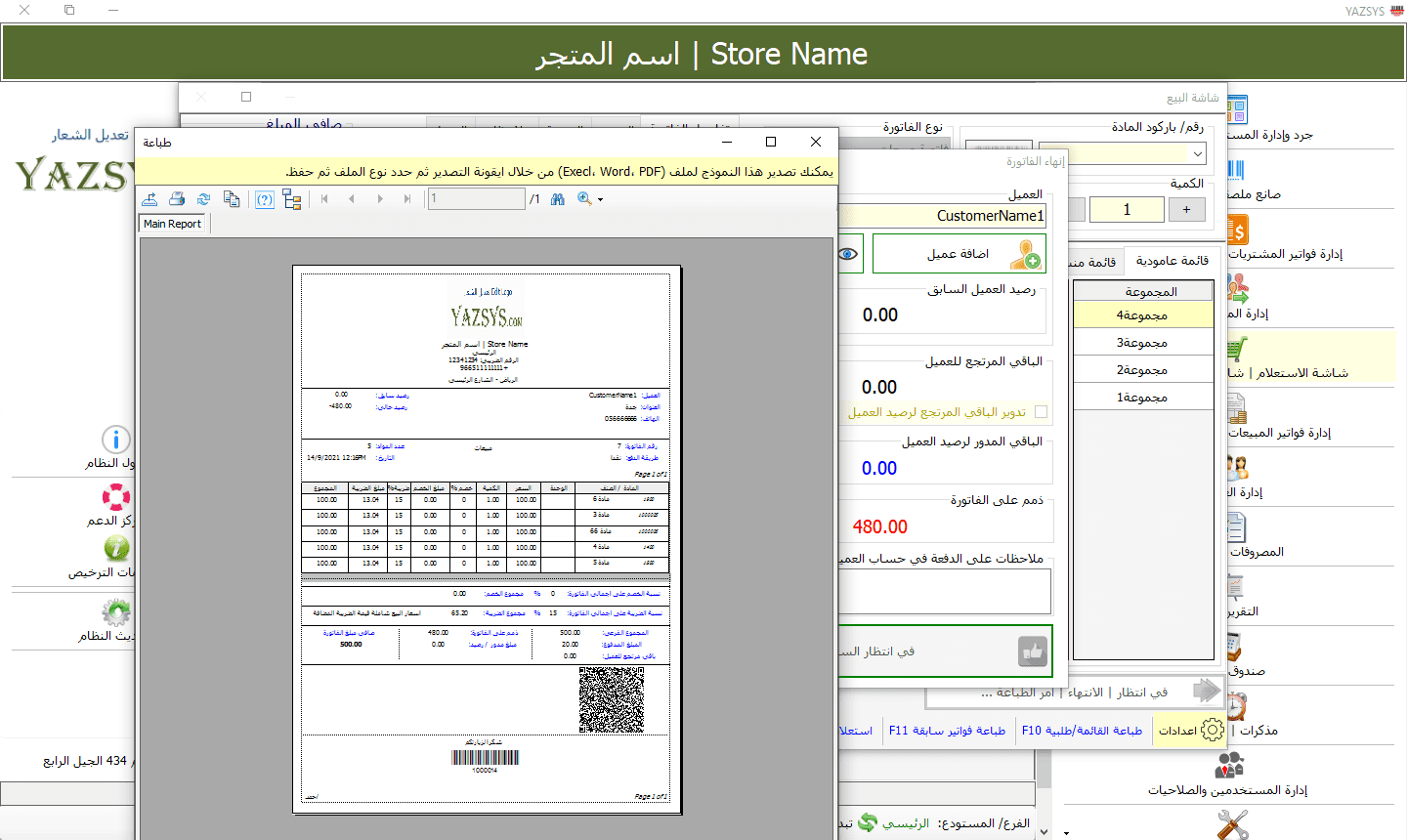Click the license information green icon
Image resolution: width=1407 pixels, height=840 pixels.
(116, 548)
